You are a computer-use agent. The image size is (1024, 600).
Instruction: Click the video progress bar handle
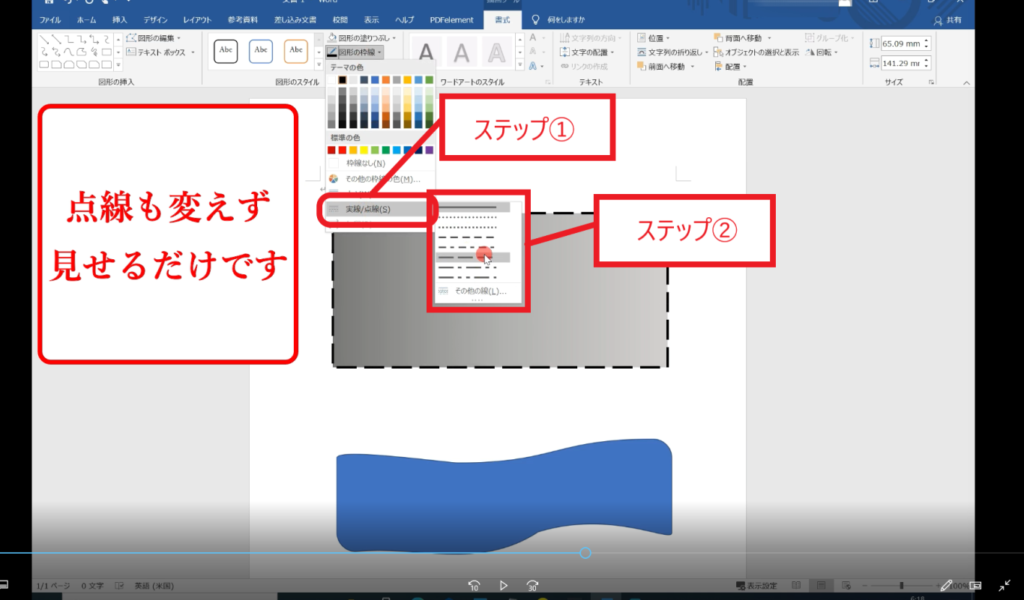[x=585, y=553]
